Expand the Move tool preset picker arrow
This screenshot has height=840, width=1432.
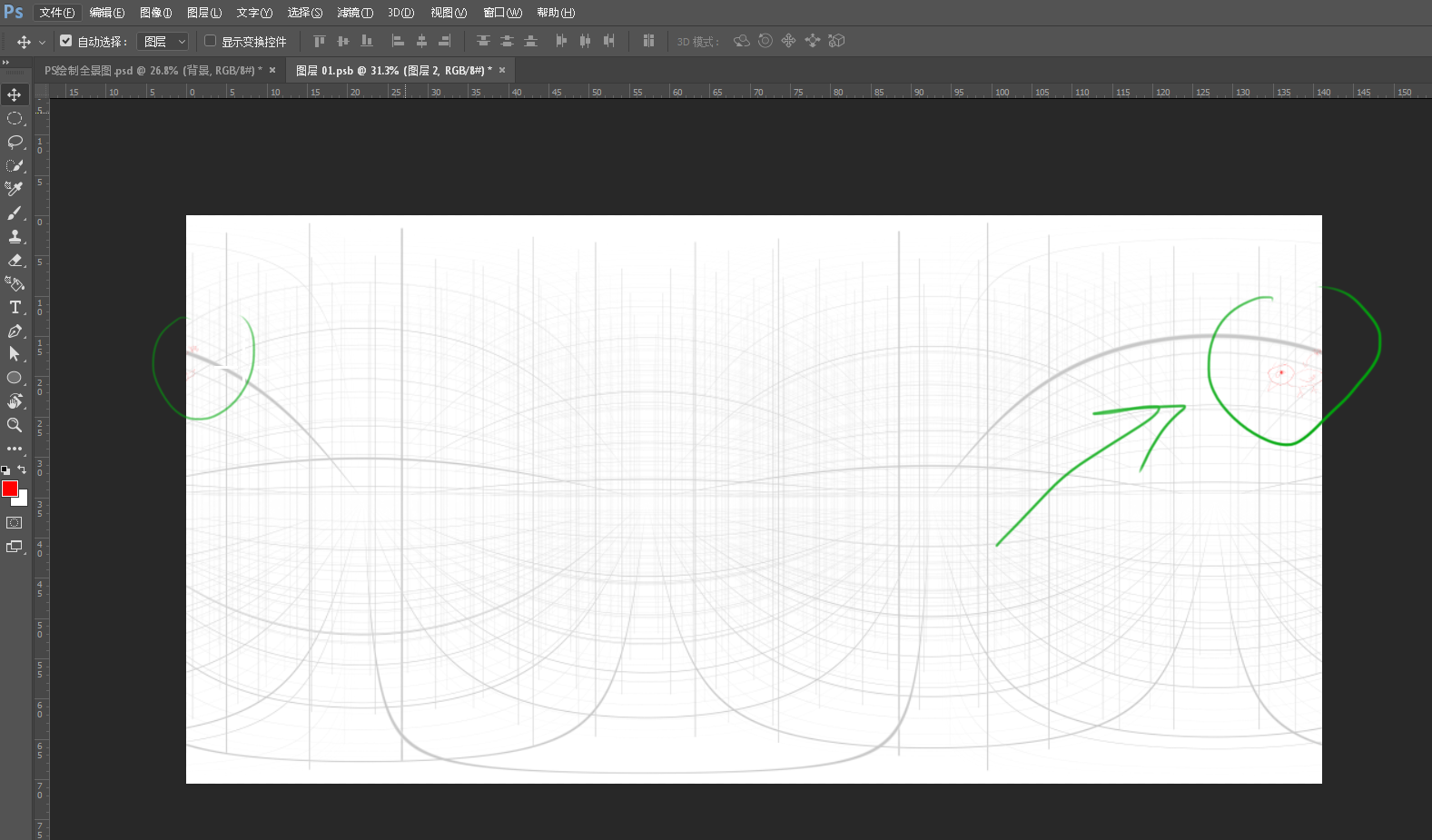pyautogui.click(x=42, y=42)
